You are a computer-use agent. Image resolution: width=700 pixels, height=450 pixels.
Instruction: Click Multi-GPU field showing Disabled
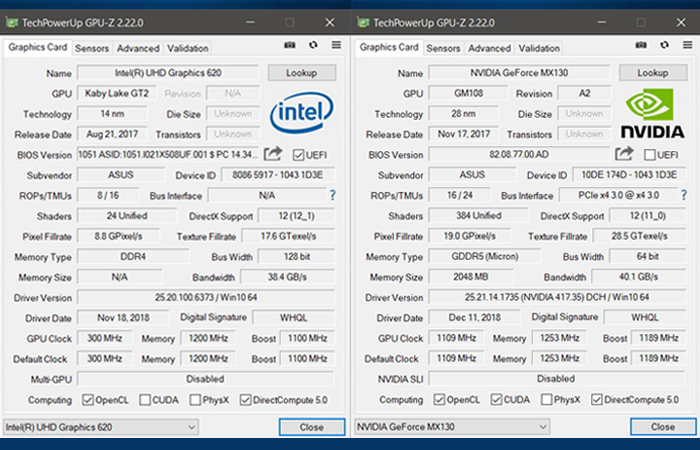(x=205, y=379)
